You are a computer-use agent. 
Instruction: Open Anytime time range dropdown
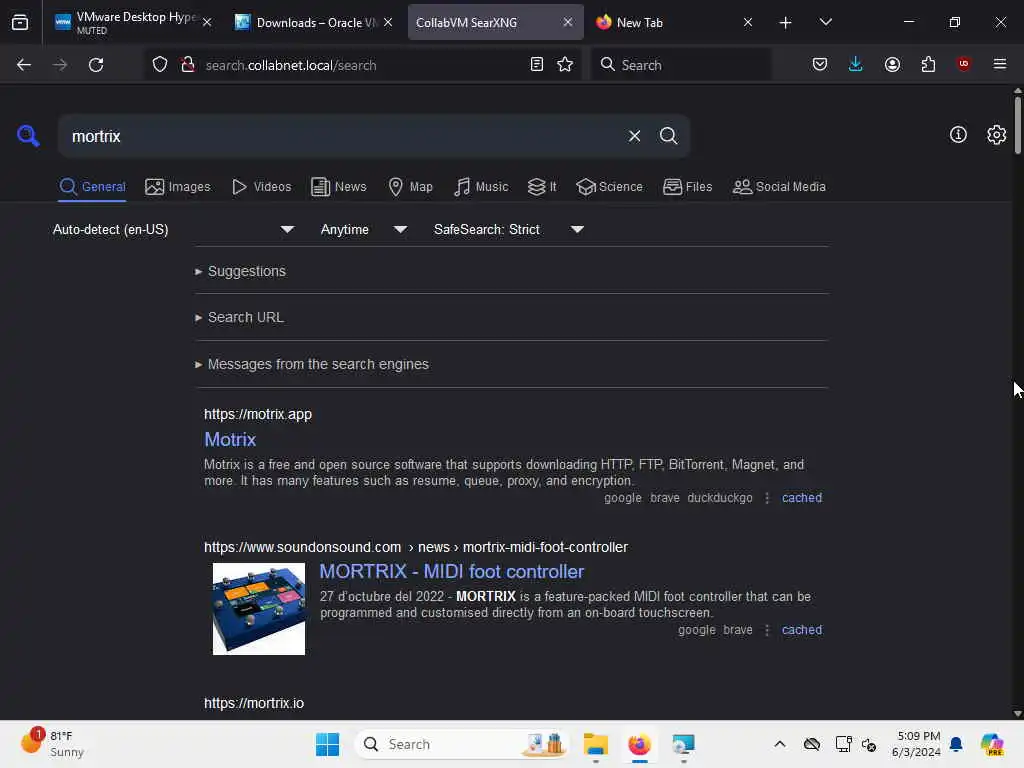pyautogui.click(x=363, y=229)
